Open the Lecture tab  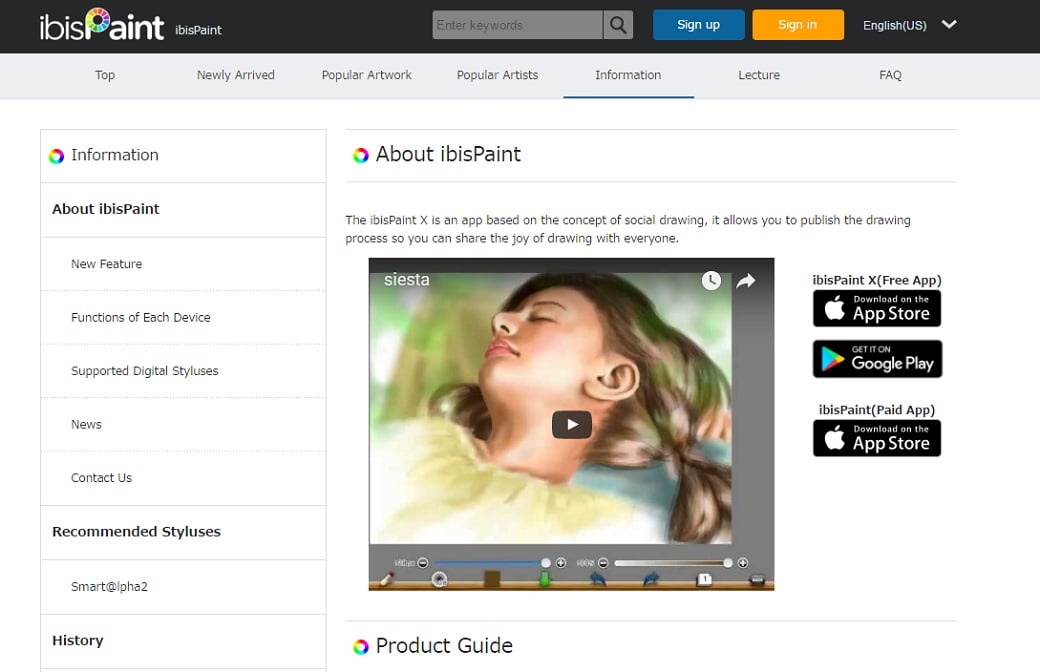pyautogui.click(x=758, y=75)
